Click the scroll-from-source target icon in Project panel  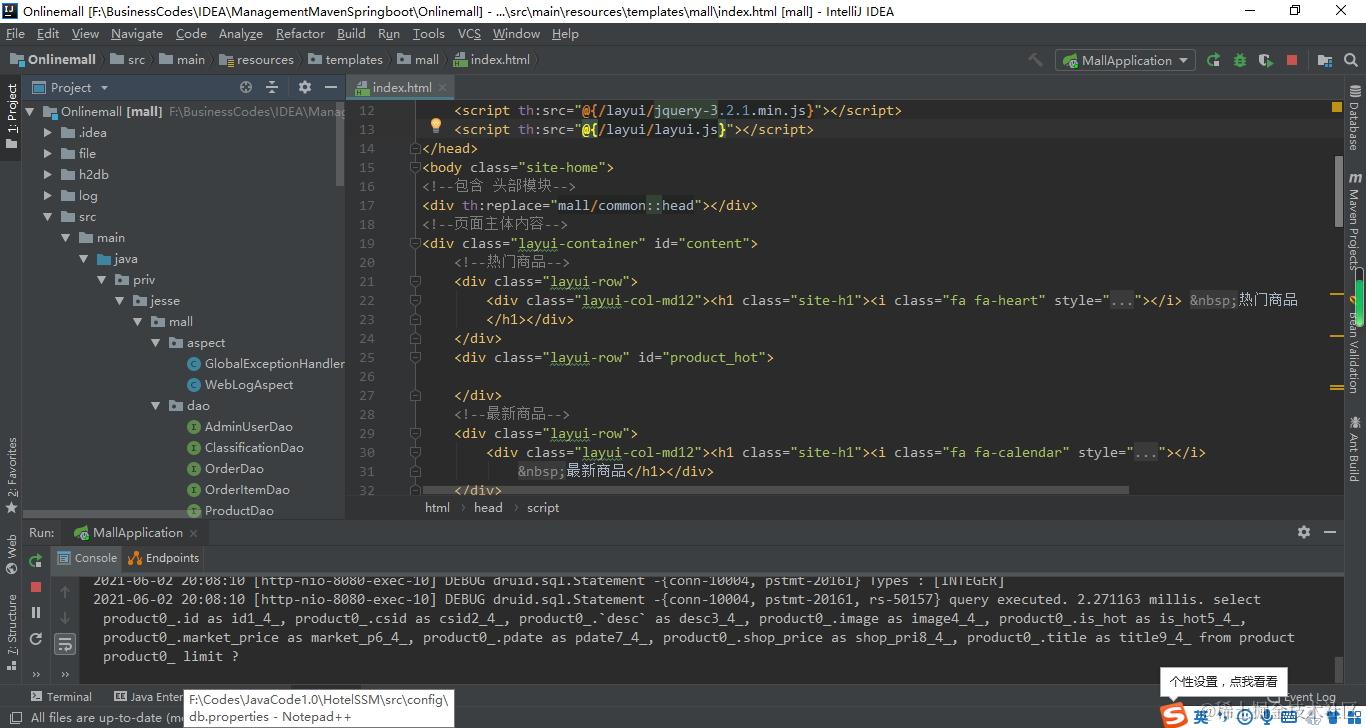tap(246, 87)
